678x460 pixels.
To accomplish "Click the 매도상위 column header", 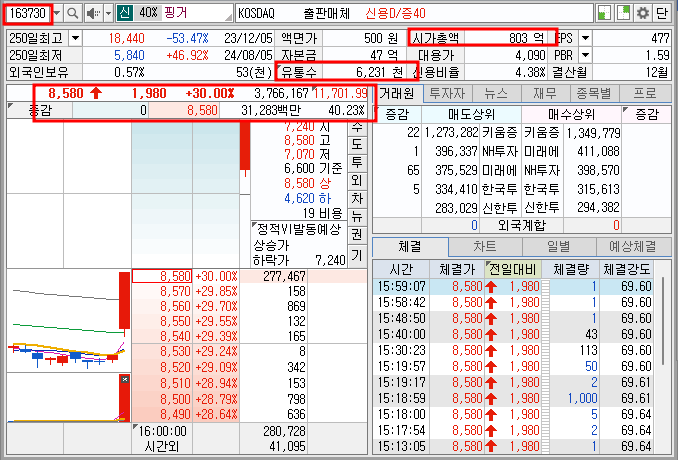I will (471, 115).
